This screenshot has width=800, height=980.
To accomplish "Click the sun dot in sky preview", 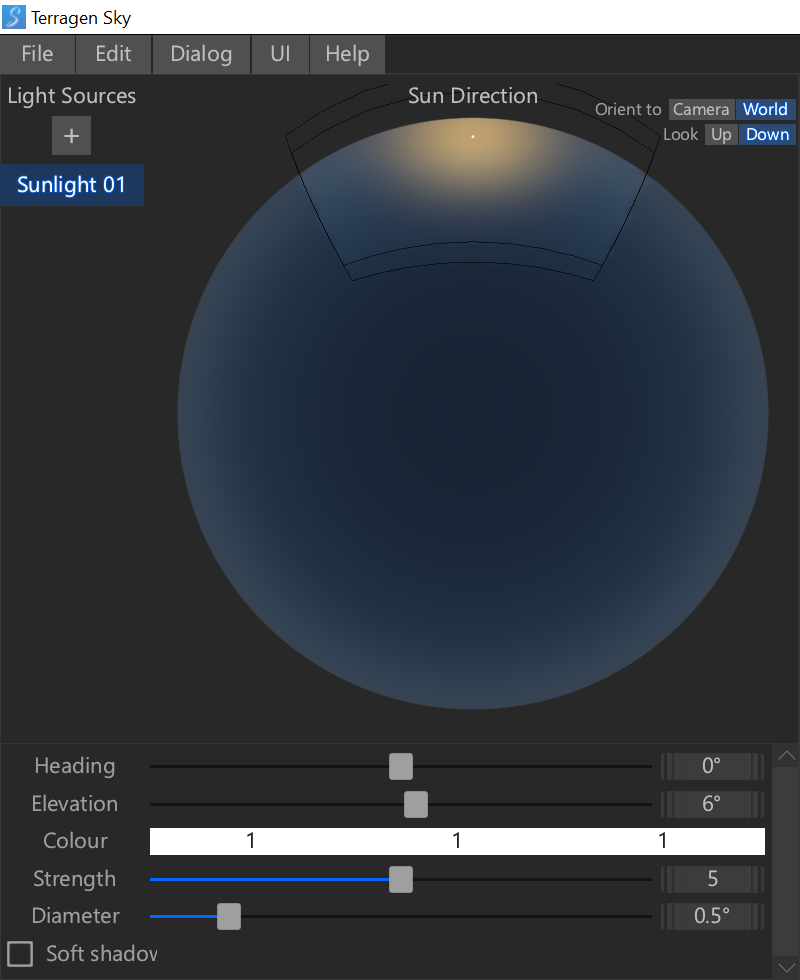I will click(x=473, y=136).
